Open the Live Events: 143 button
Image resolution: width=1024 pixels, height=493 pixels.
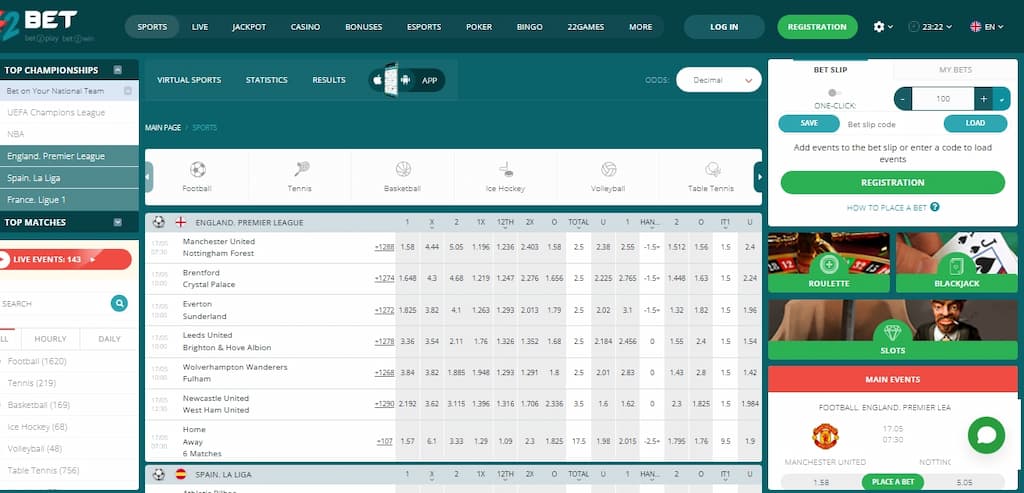[x=65, y=259]
